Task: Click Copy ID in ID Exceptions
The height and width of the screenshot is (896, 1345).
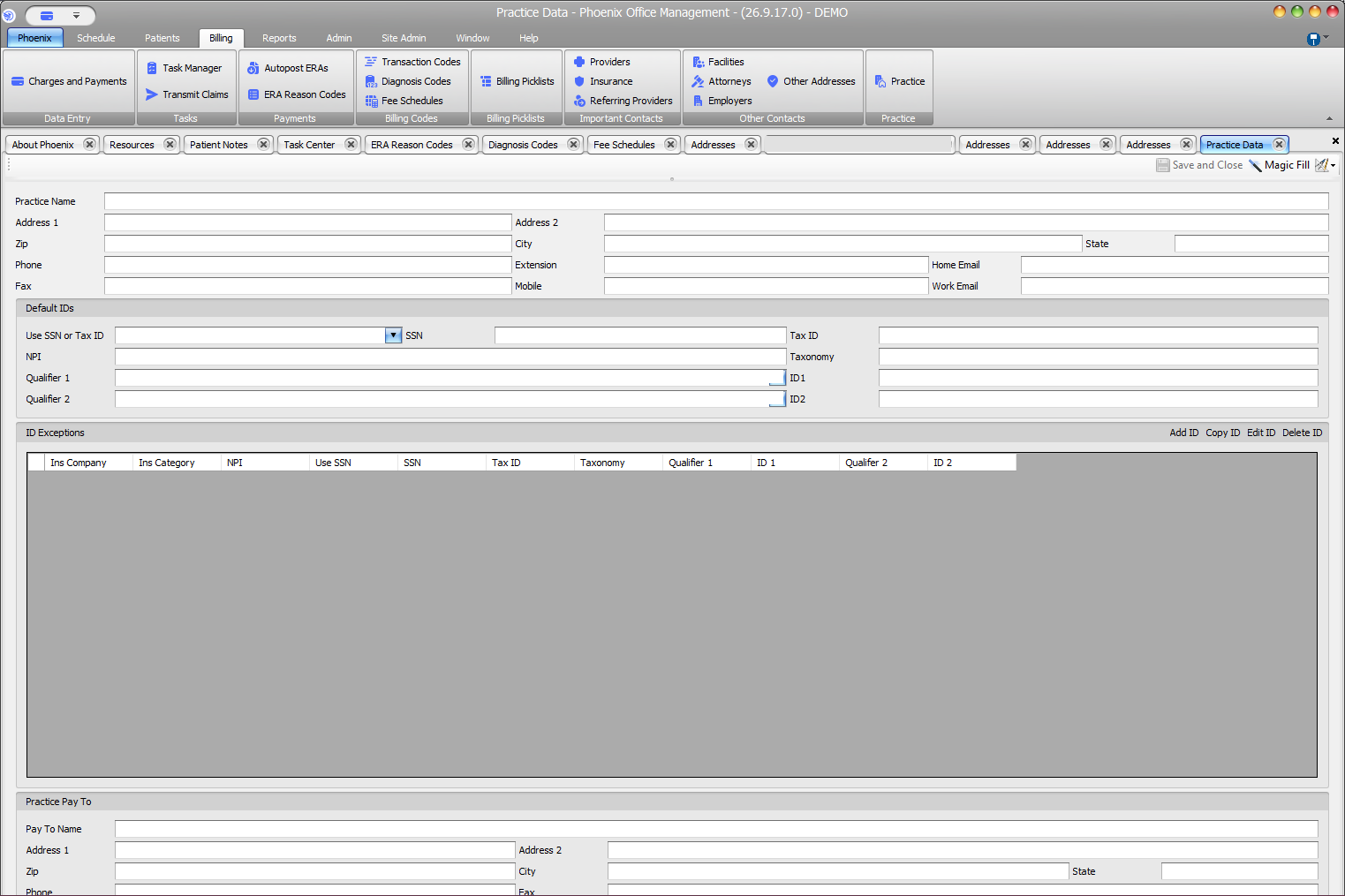Action: coord(1222,433)
